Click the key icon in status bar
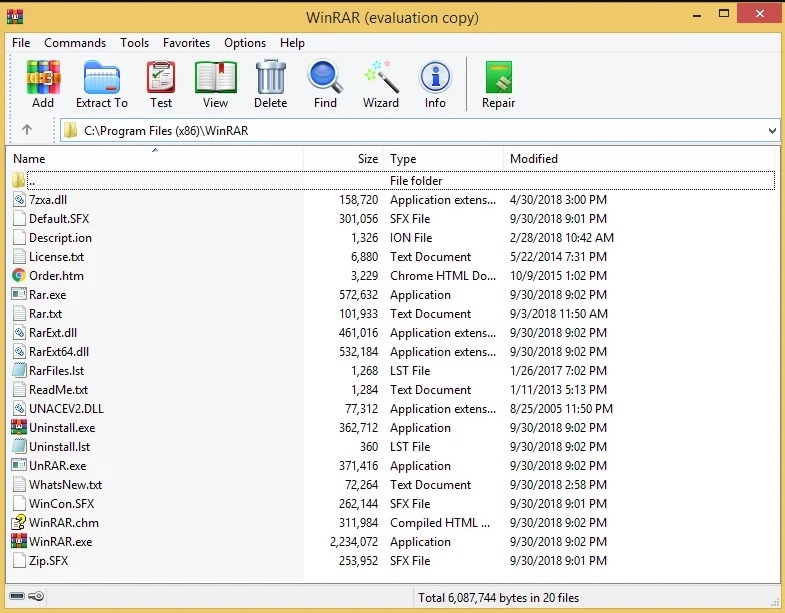Screen dimensions: 785x613 point(36,596)
